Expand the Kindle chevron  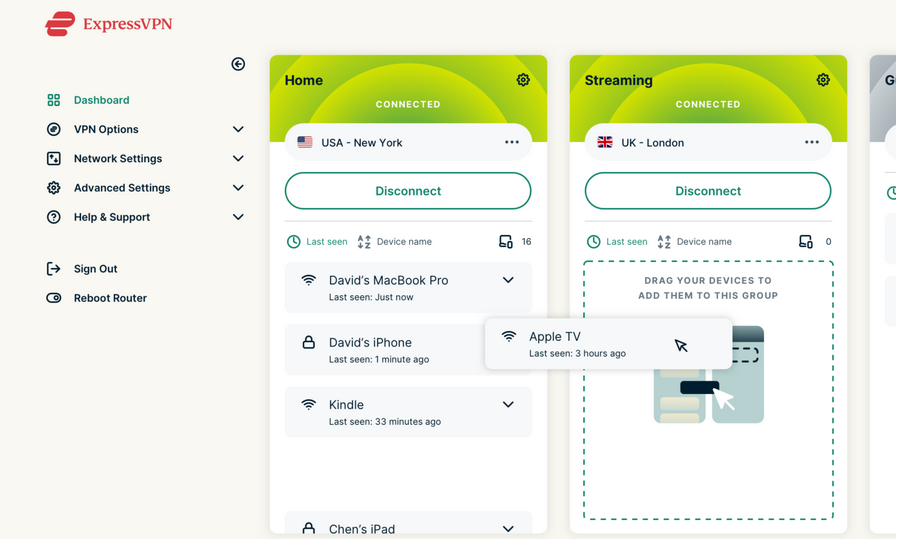508,405
